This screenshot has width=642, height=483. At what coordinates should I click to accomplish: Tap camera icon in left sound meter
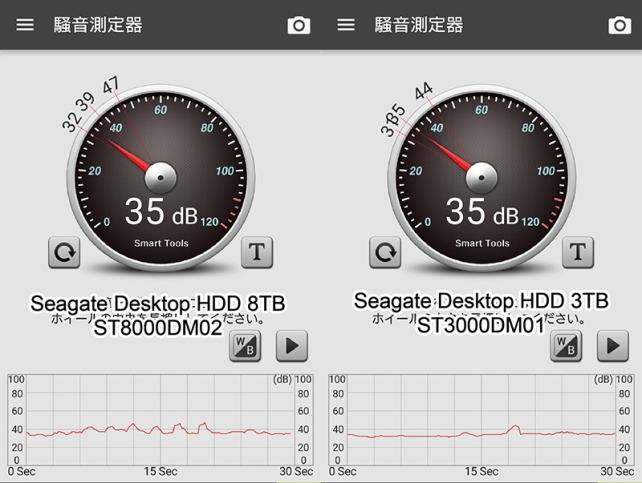tap(299, 25)
